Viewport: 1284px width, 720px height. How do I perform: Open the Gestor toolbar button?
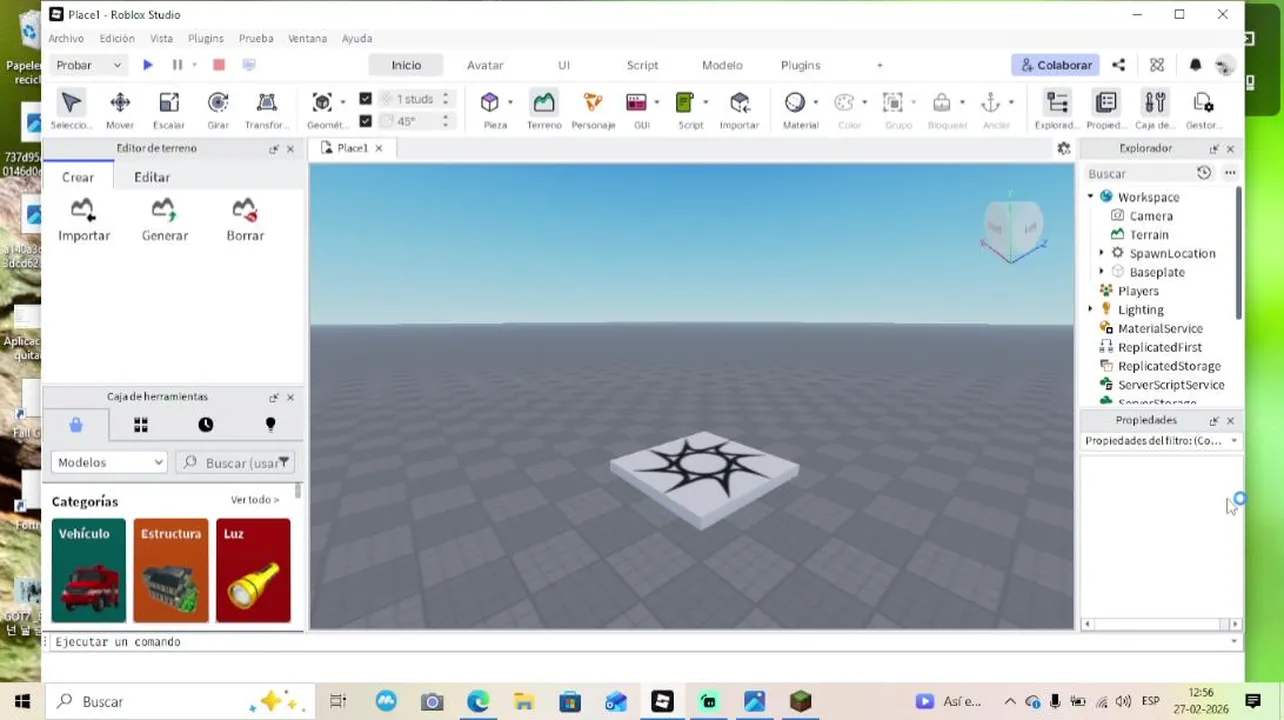pyautogui.click(x=1204, y=109)
